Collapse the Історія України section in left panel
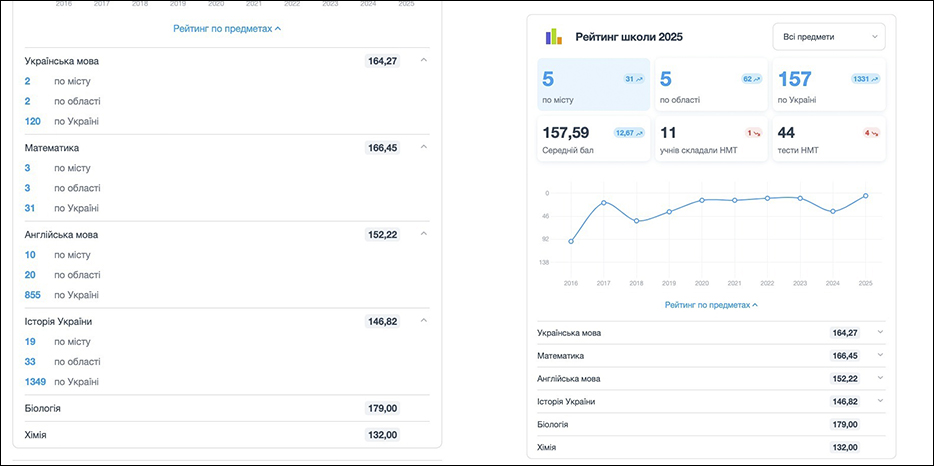The height and width of the screenshot is (466, 934). 424,321
